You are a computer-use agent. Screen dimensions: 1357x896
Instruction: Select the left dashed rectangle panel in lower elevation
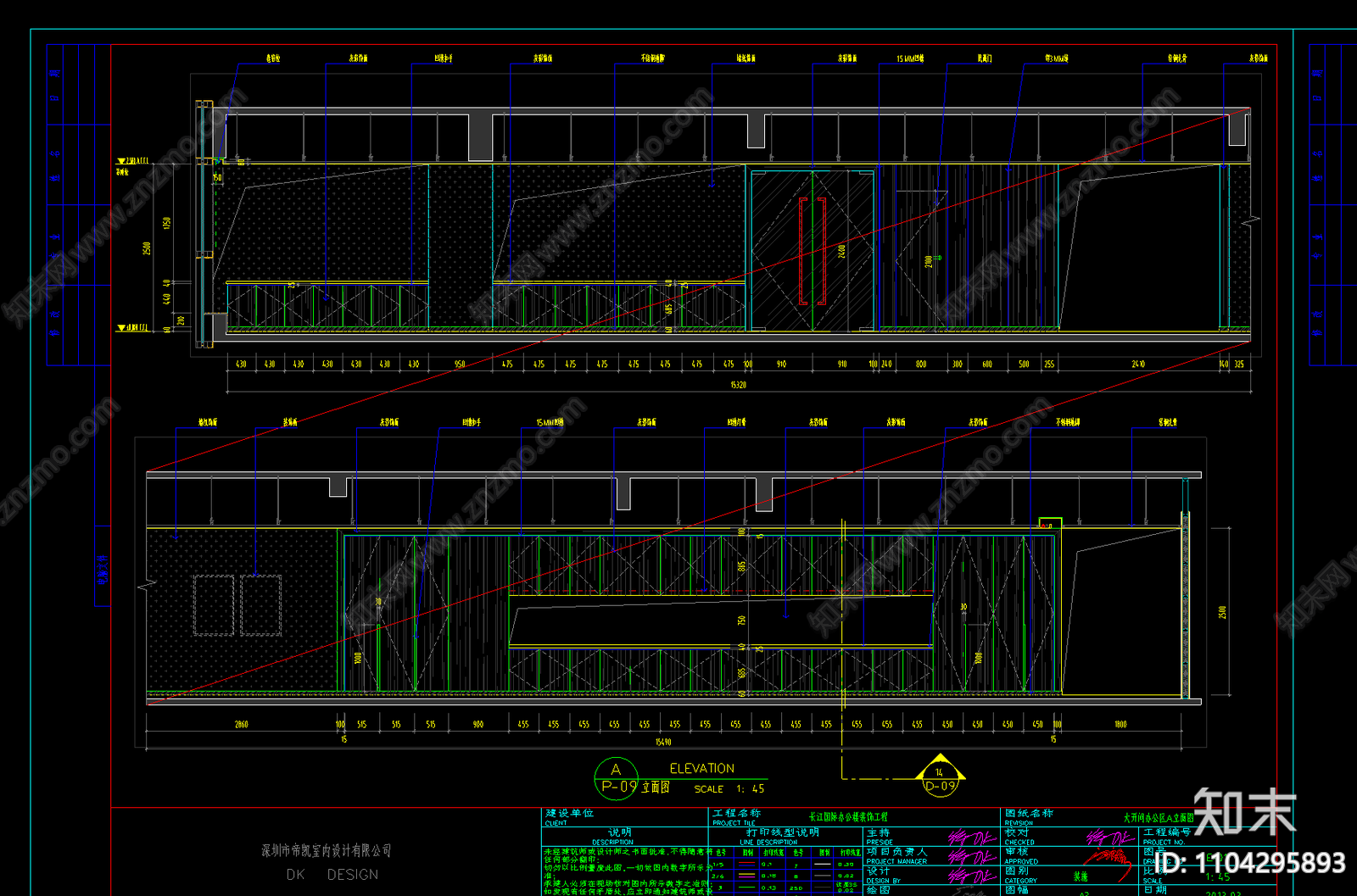213,605
